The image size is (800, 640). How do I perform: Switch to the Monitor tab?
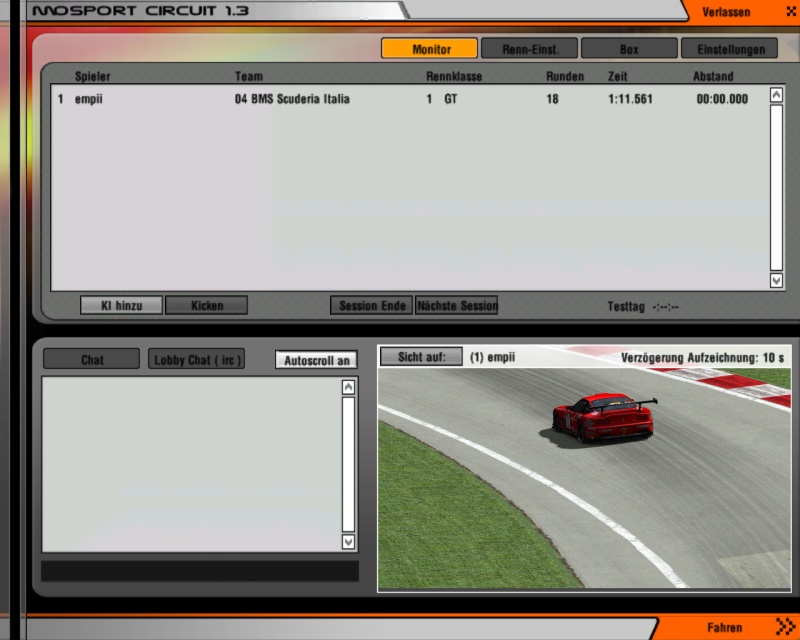point(430,48)
